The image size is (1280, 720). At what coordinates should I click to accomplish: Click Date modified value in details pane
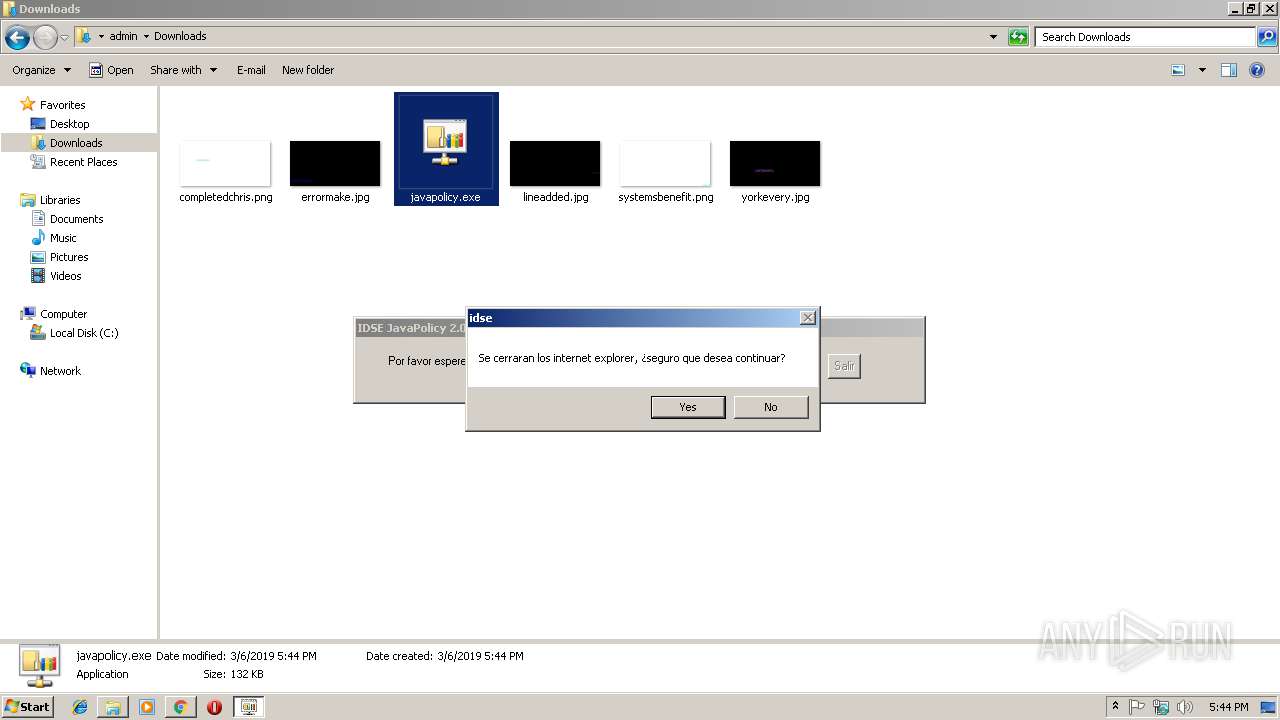tap(273, 656)
